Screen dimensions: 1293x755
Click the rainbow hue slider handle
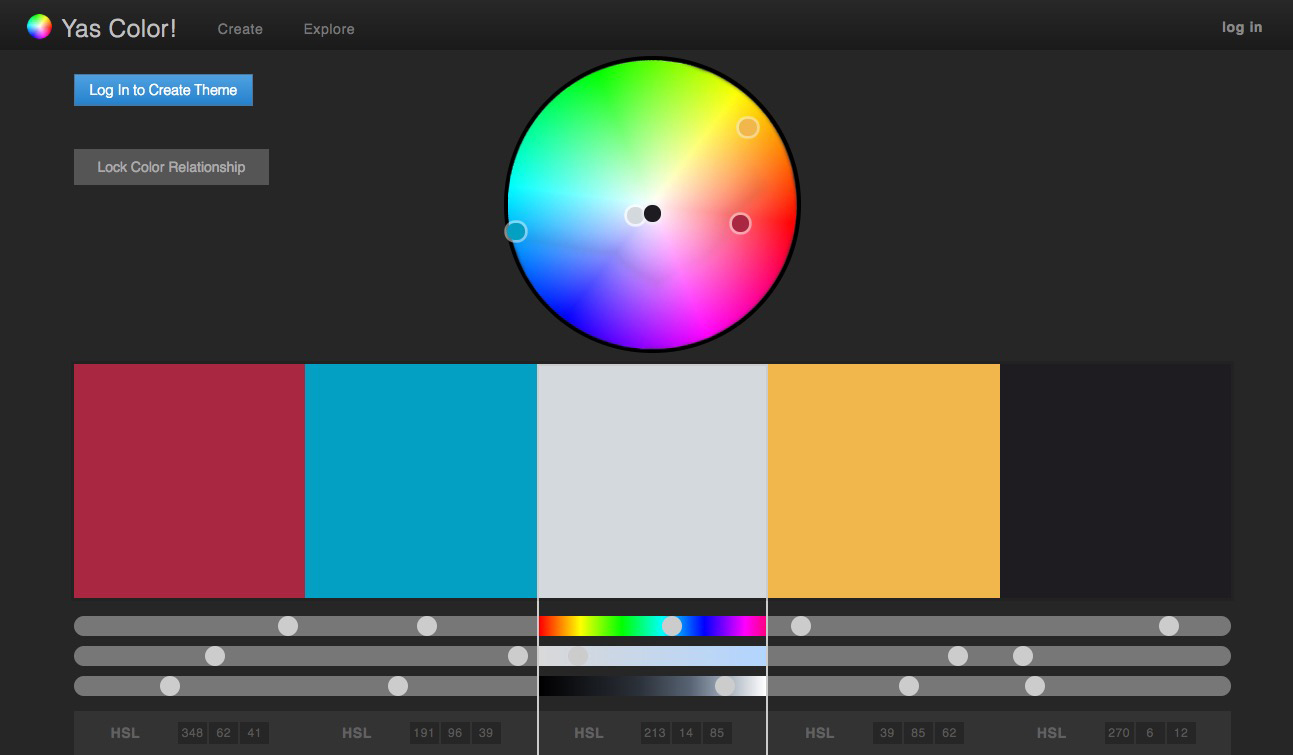click(x=672, y=626)
